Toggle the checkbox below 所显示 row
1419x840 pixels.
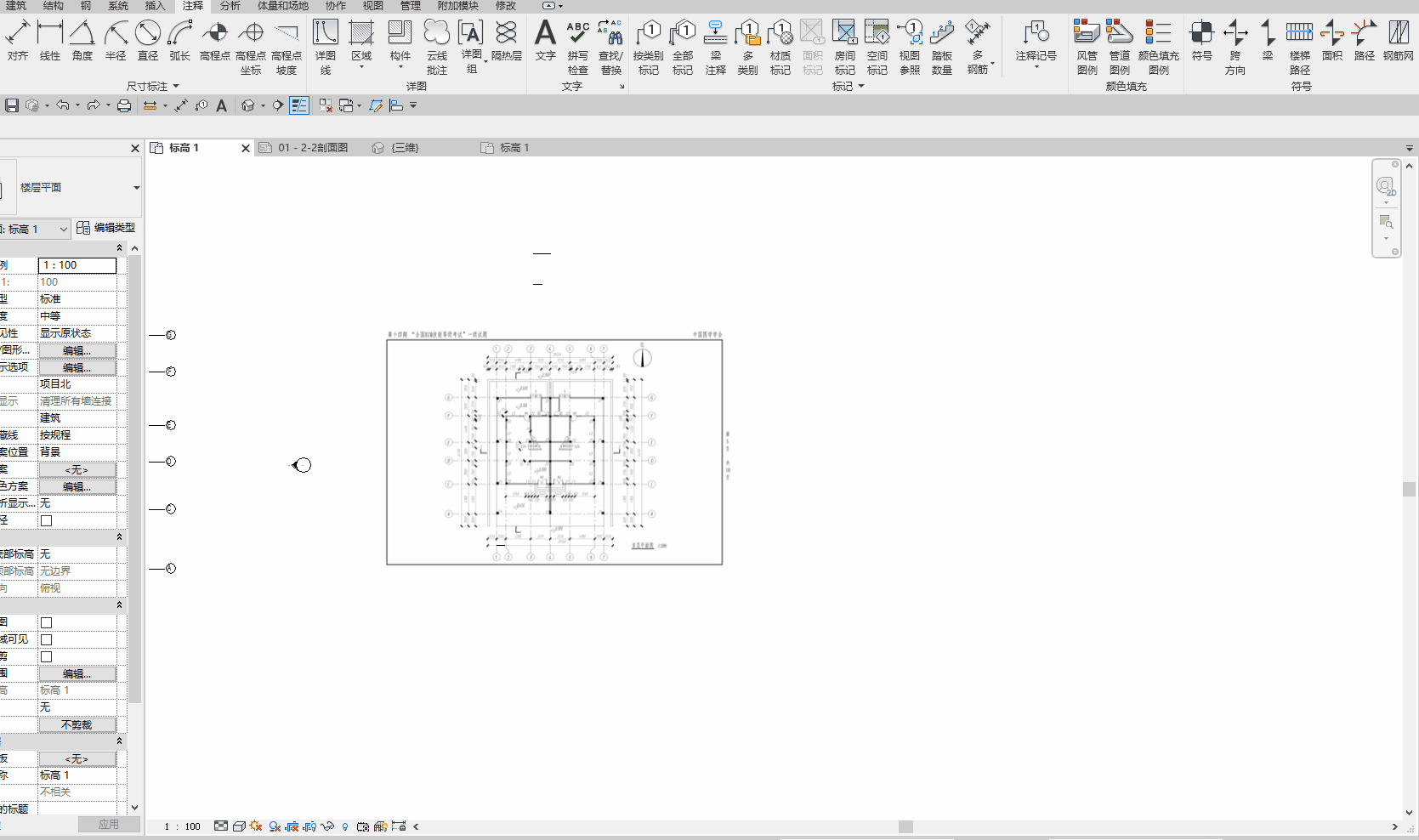pos(47,520)
